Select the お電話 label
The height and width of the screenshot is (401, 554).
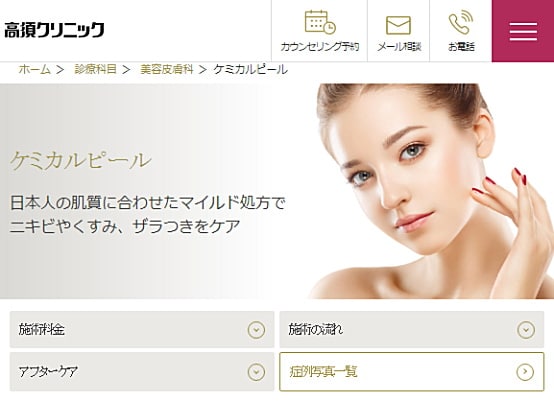[461, 47]
